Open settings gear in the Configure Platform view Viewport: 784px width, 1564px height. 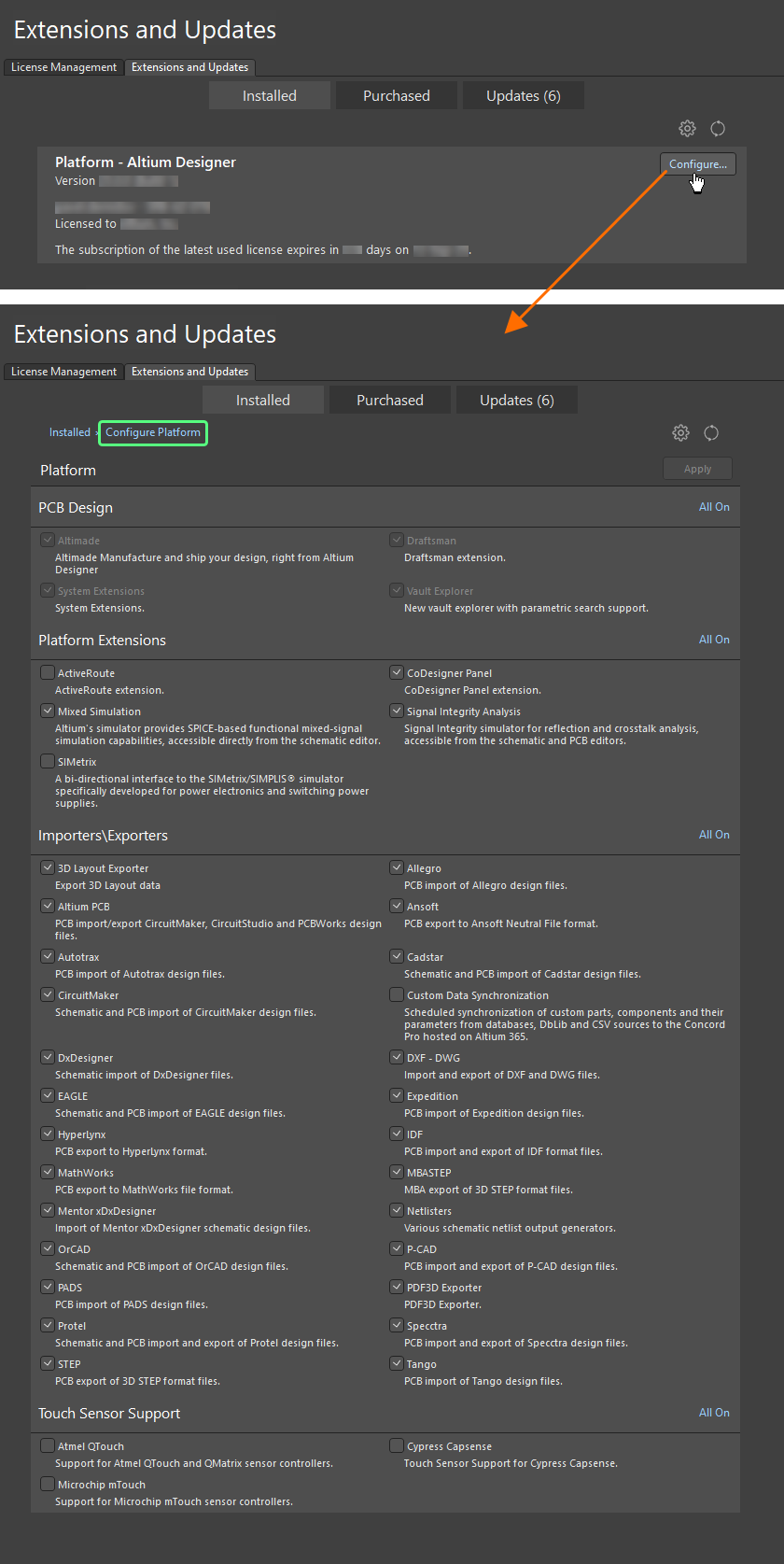(x=680, y=432)
